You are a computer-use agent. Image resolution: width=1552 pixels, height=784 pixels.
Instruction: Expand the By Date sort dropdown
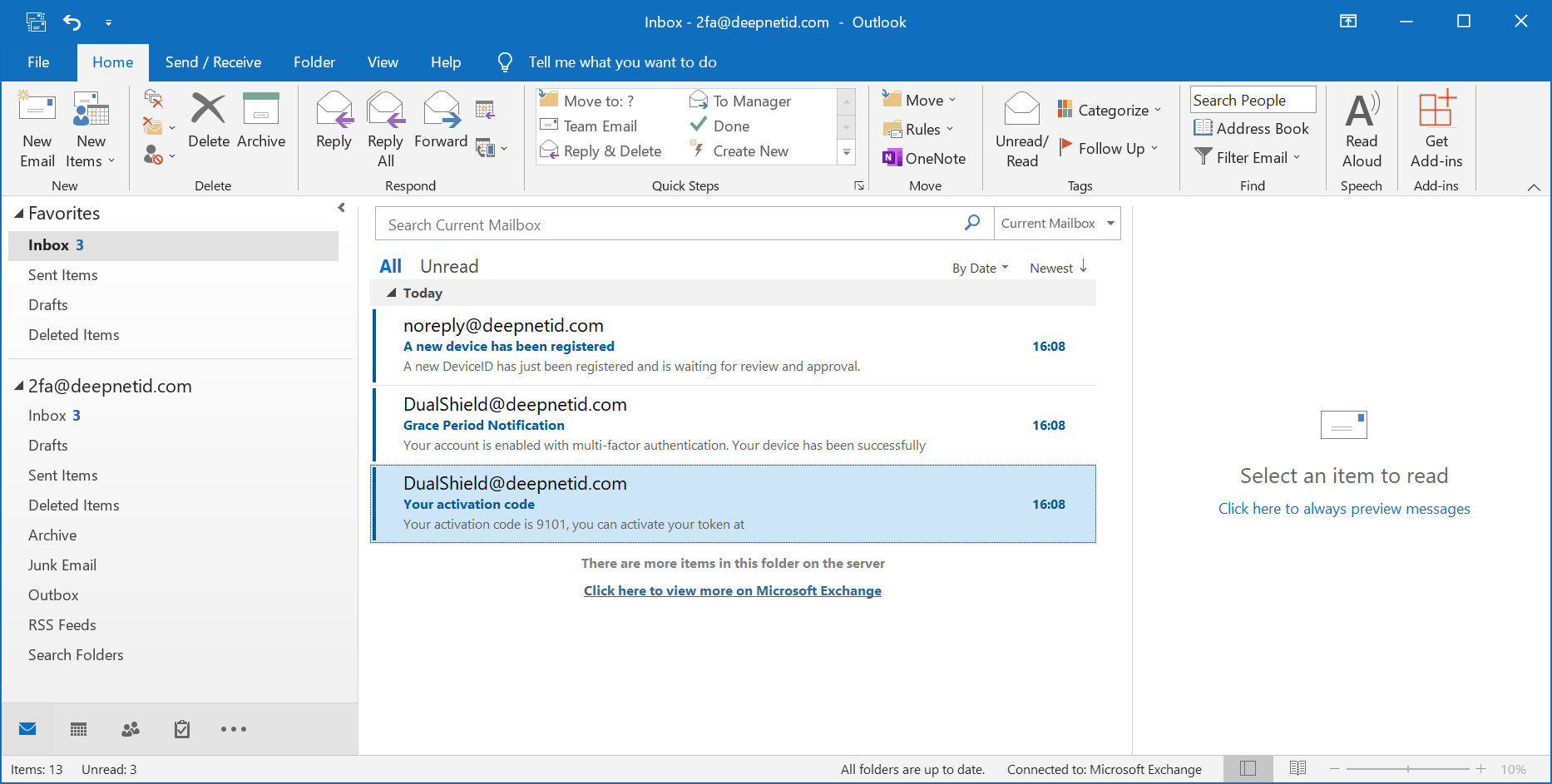[980, 268]
